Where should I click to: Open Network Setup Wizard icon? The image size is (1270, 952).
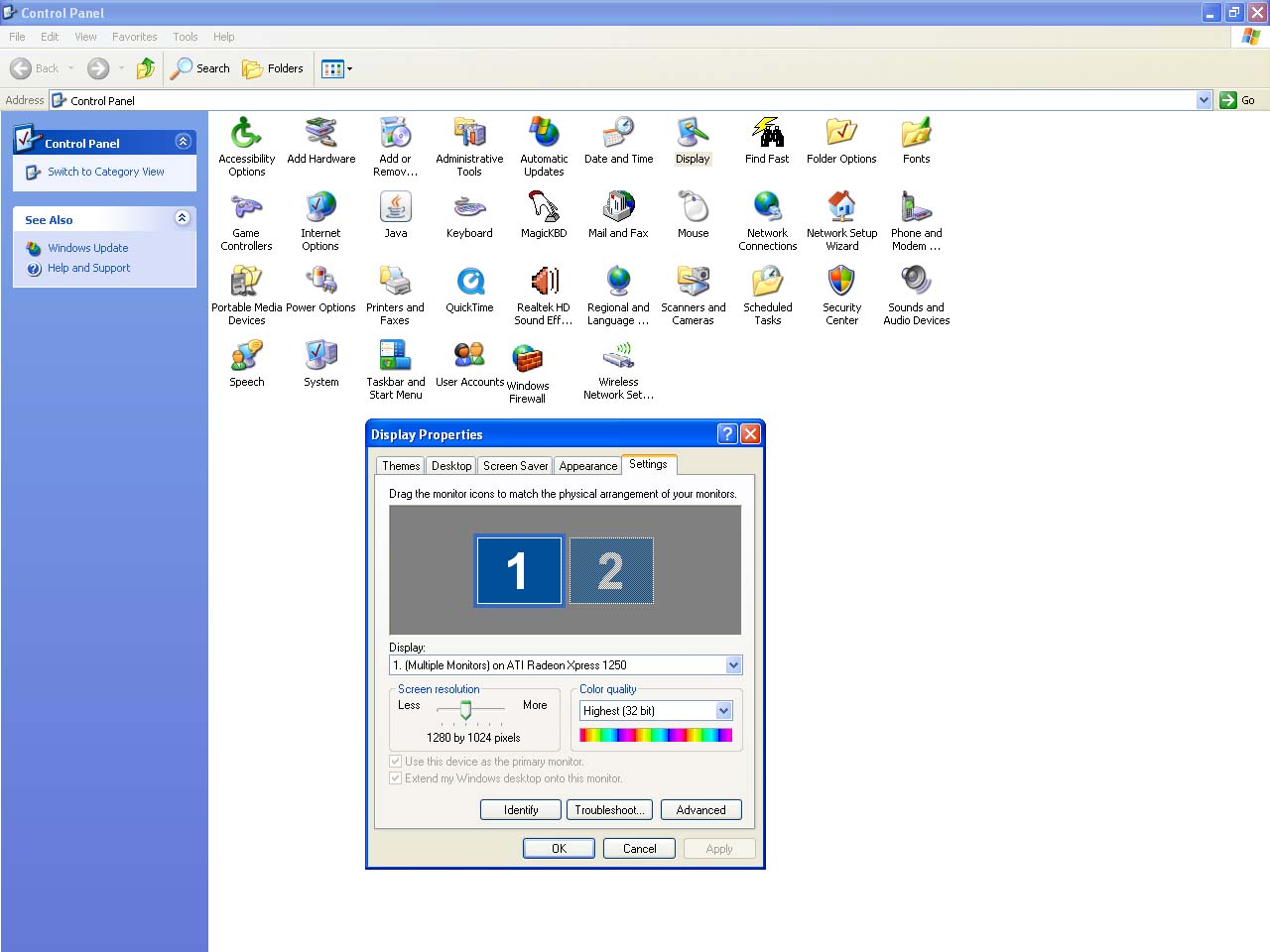click(841, 207)
